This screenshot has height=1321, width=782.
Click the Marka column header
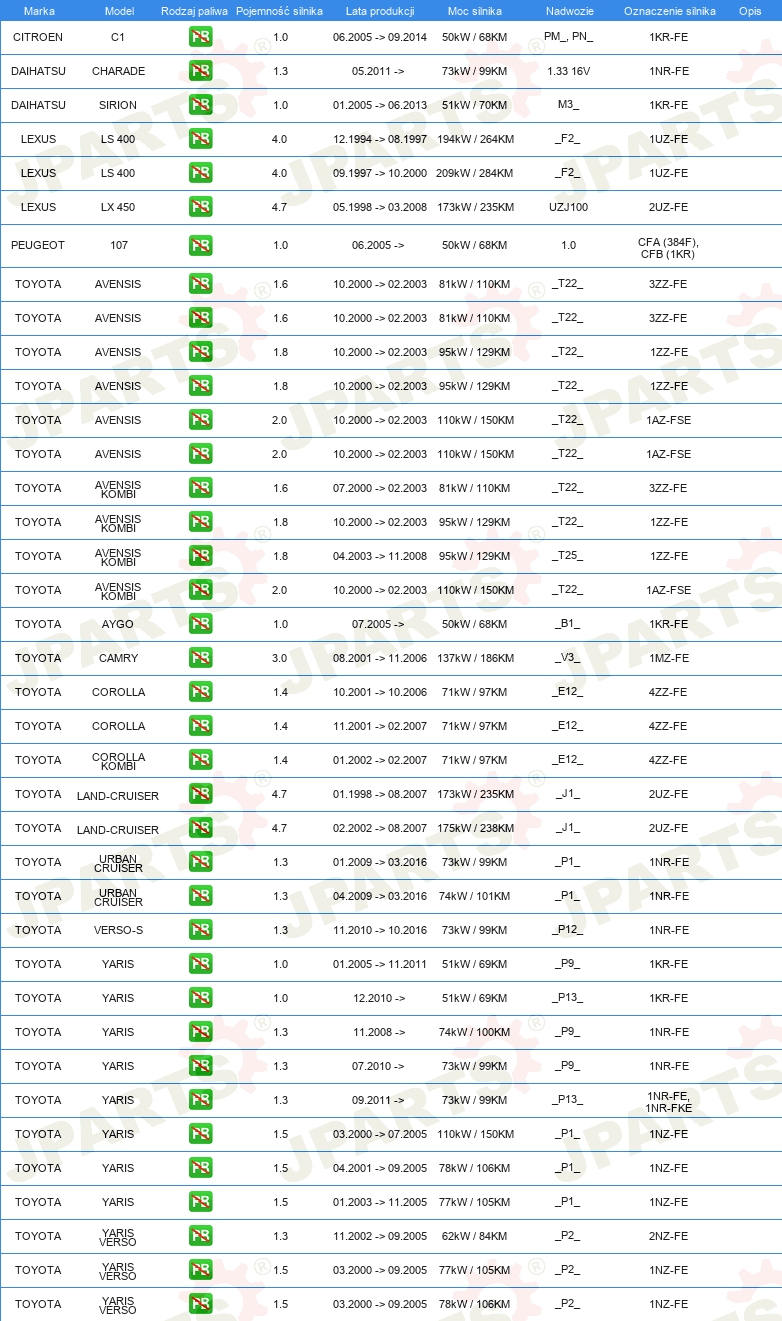pyautogui.click(x=39, y=10)
